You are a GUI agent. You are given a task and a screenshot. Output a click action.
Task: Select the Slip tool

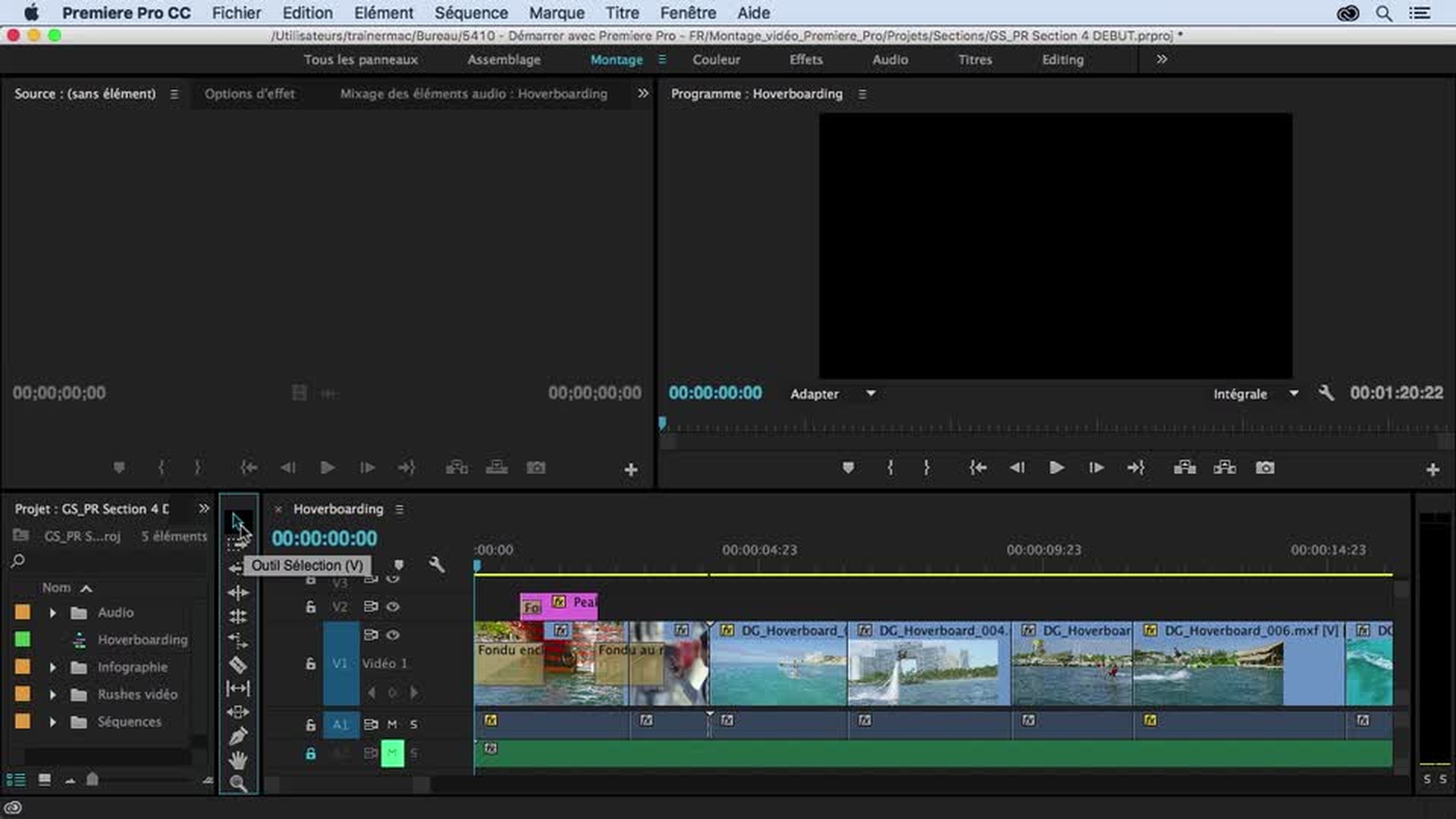pos(237,689)
